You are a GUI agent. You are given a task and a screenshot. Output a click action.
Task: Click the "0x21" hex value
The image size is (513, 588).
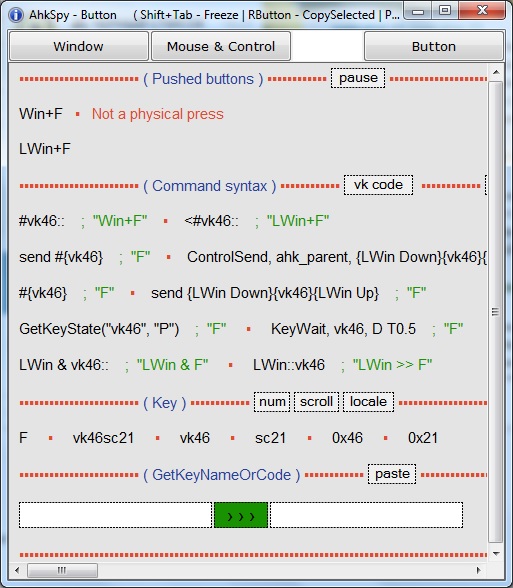[x=423, y=438]
